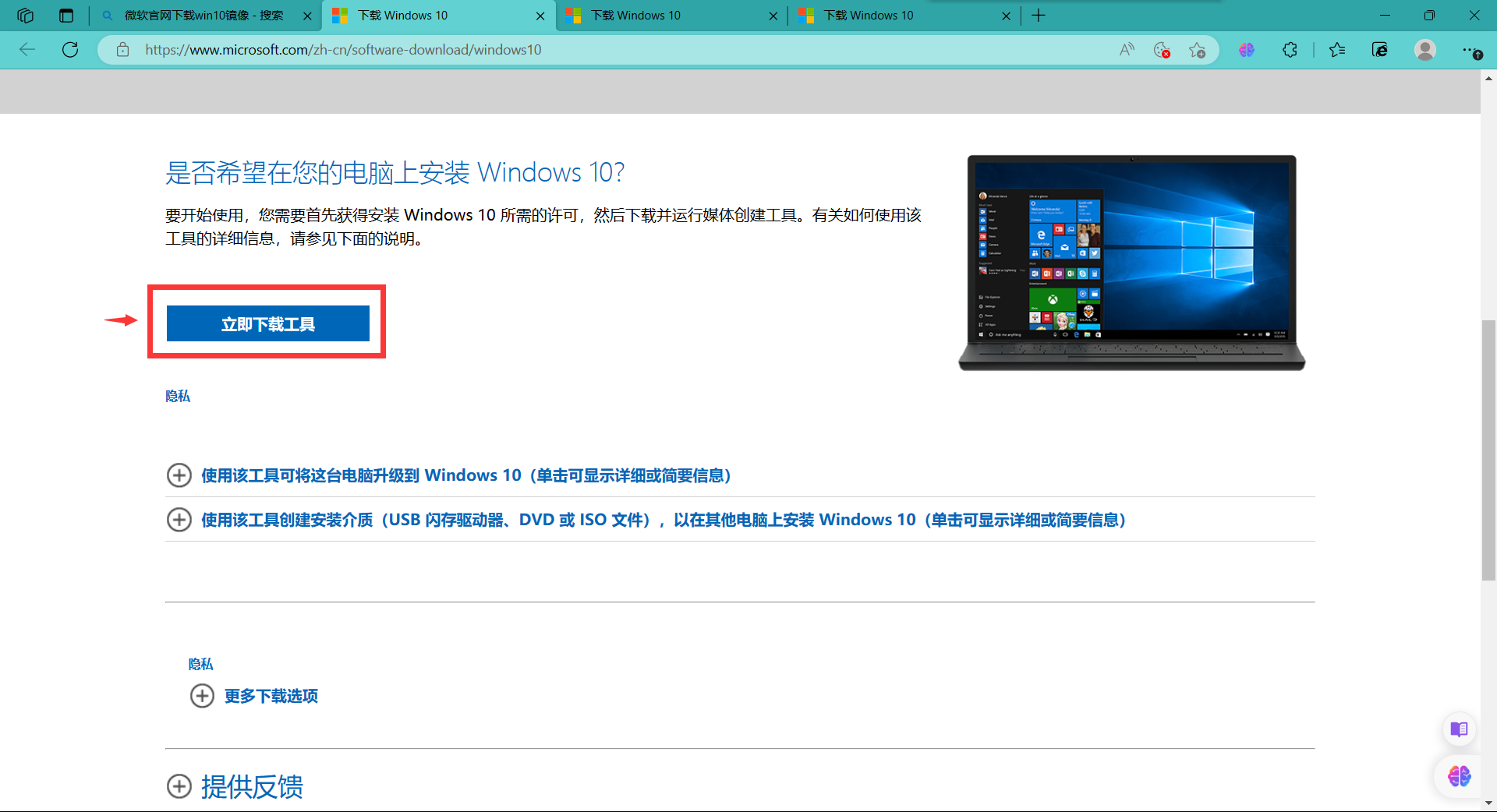The width and height of the screenshot is (1497, 812).
Task: Open the 隐私 link above 更多下载选项
Action: pos(200,664)
